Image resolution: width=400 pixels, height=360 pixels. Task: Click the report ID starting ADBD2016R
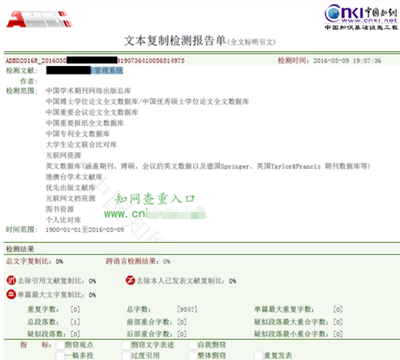tap(95, 61)
